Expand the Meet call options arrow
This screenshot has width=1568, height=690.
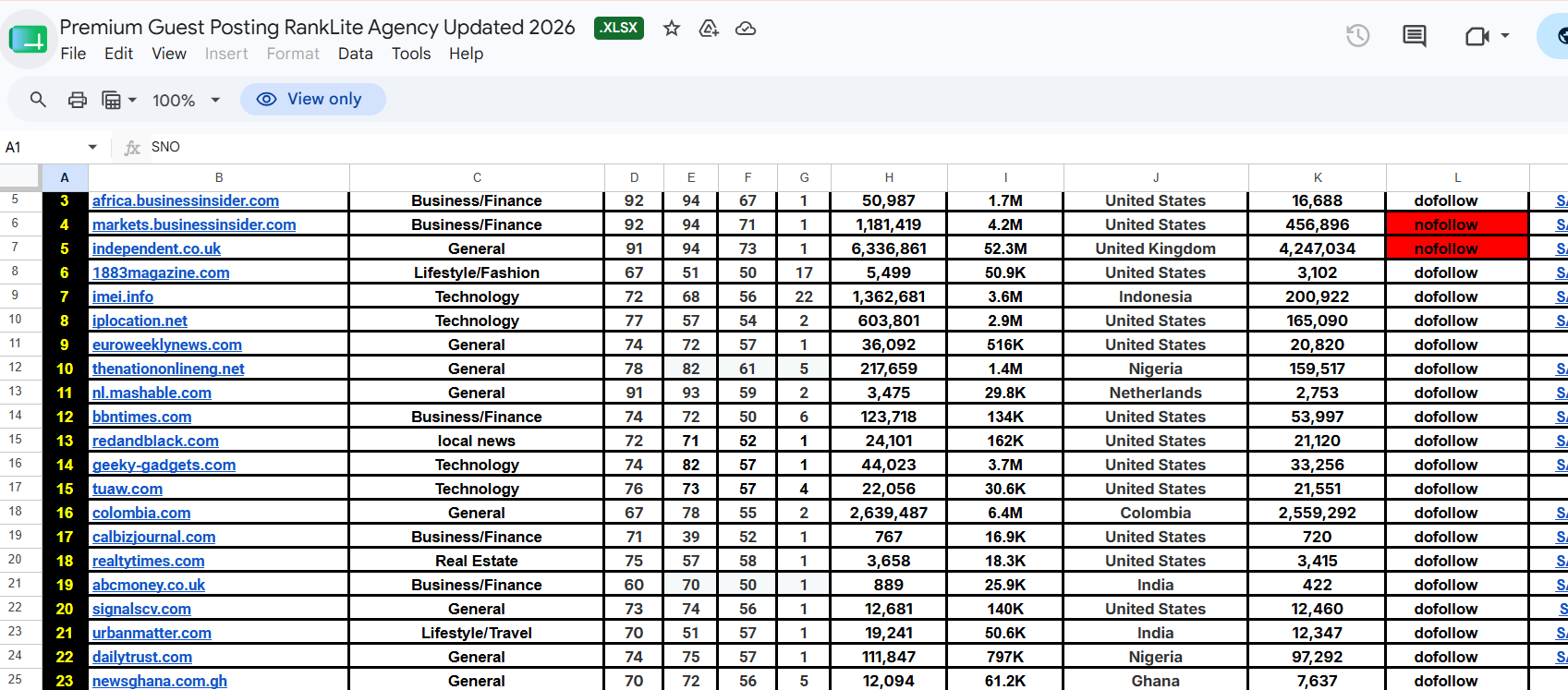[x=1505, y=36]
